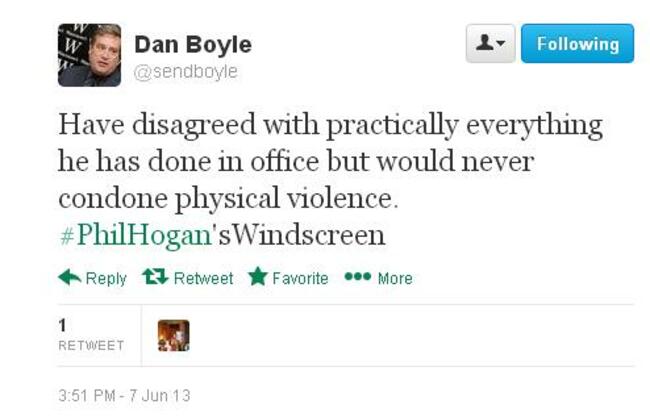Click the Favorite star icon

(258, 276)
